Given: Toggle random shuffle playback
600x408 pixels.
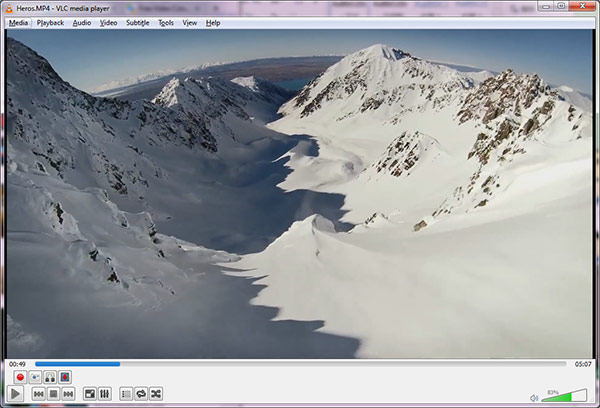Looking at the screenshot, I should [156, 393].
